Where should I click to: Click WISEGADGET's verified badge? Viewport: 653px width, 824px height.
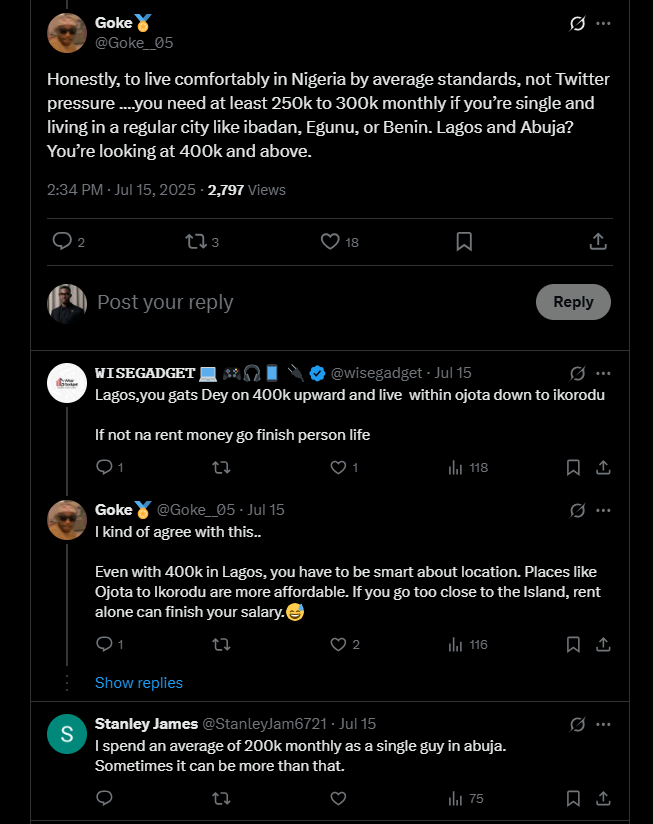coord(318,372)
